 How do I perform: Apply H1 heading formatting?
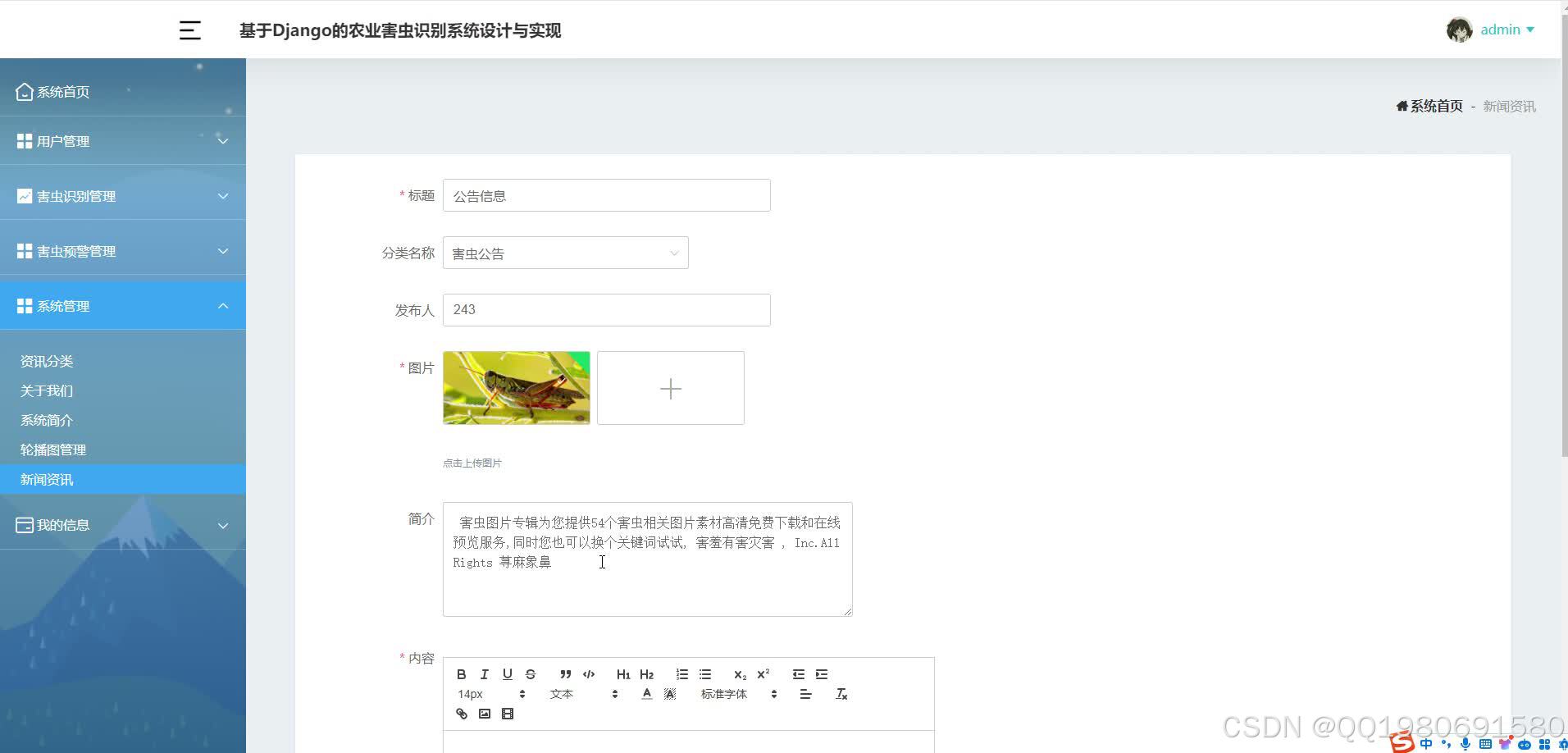pos(624,674)
